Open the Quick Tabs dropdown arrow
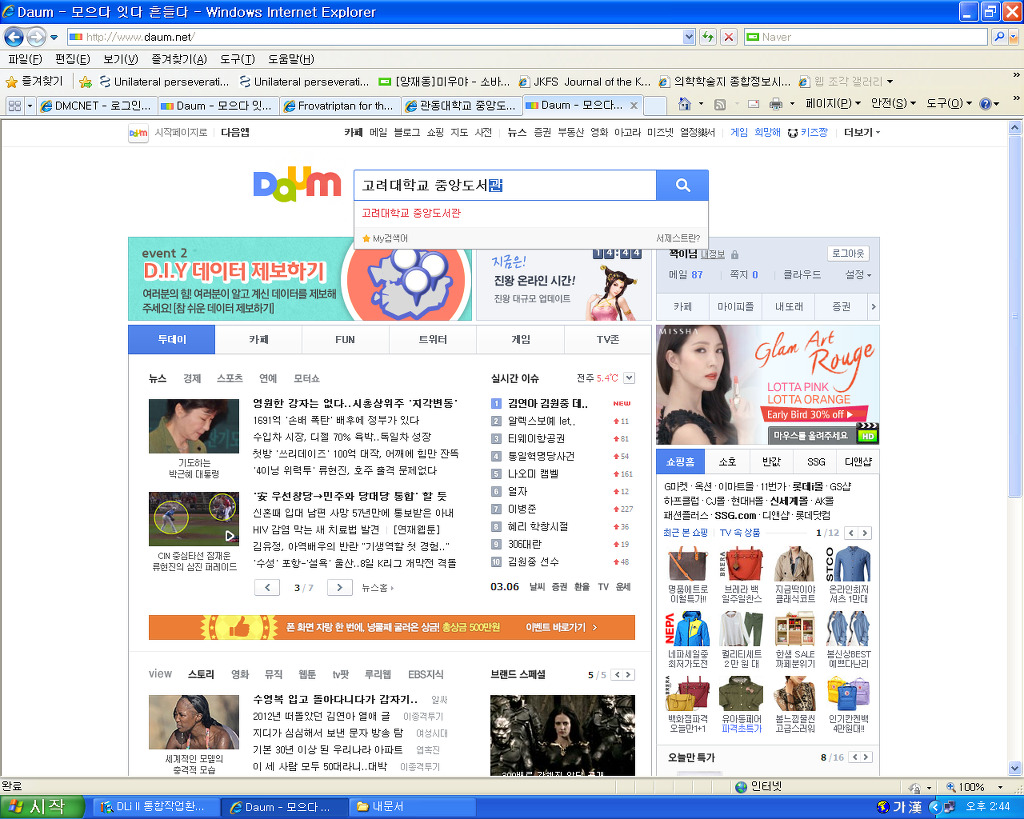Image resolution: width=1024 pixels, height=819 pixels. (x=30, y=105)
